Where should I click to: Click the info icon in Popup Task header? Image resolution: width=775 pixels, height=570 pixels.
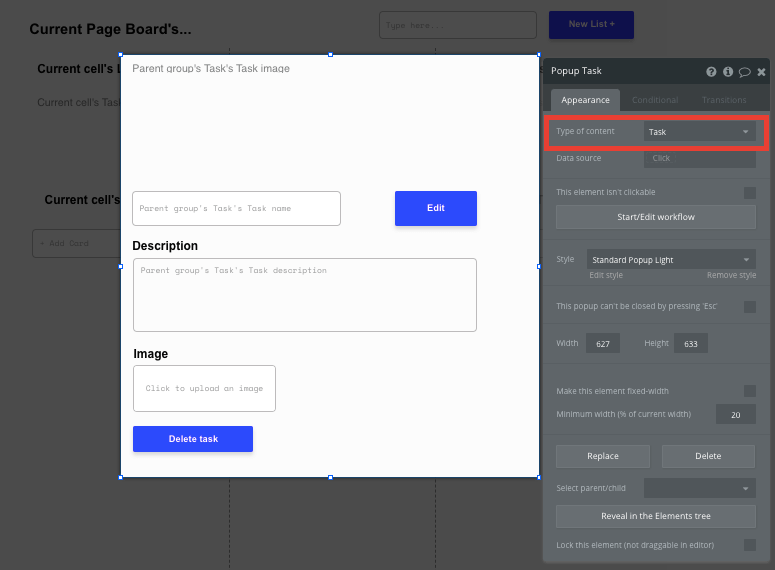(x=728, y=72)
